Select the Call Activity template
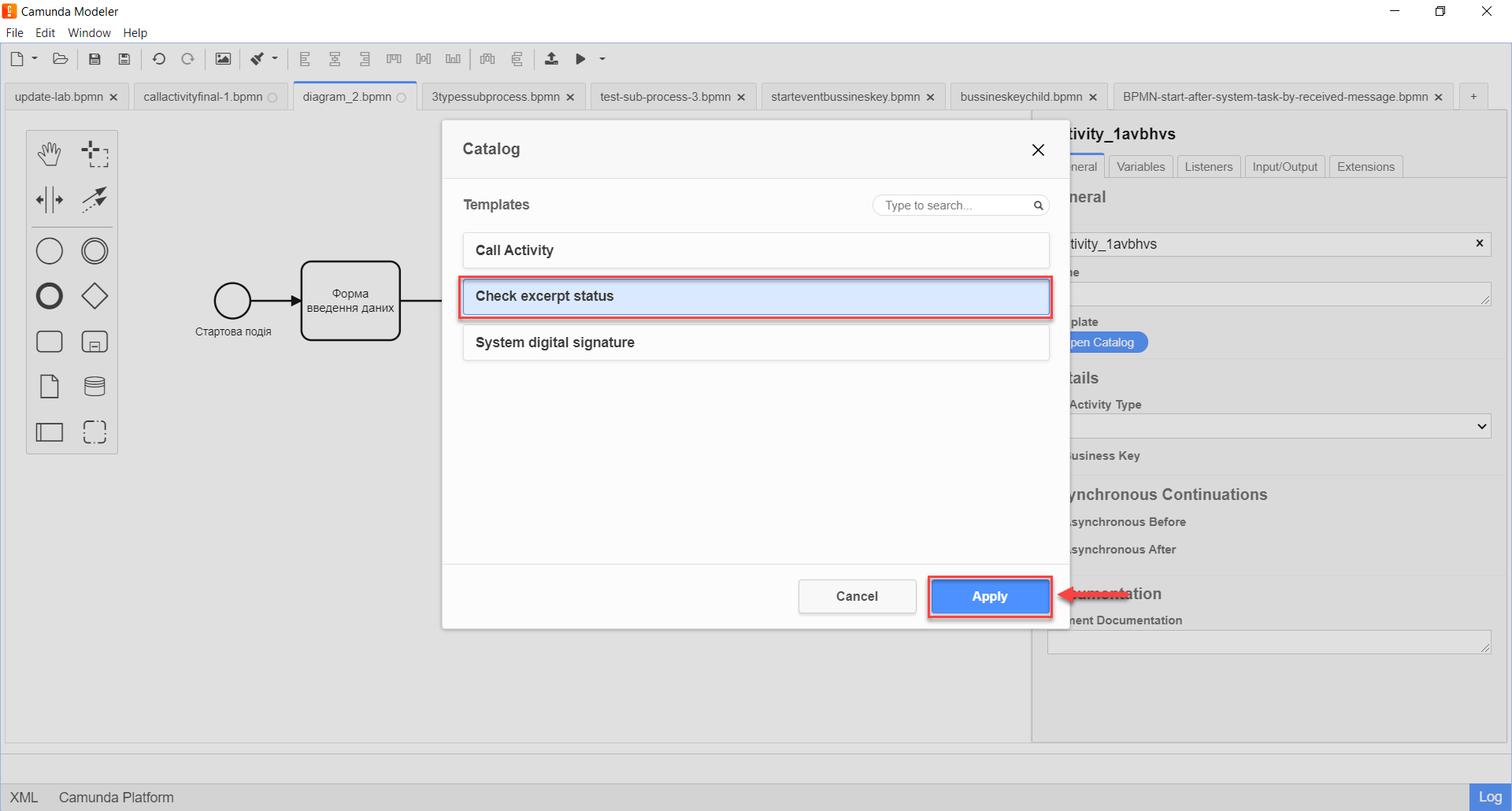The width and height of the screenshot is (1512, 811). [x=756, y=250]
